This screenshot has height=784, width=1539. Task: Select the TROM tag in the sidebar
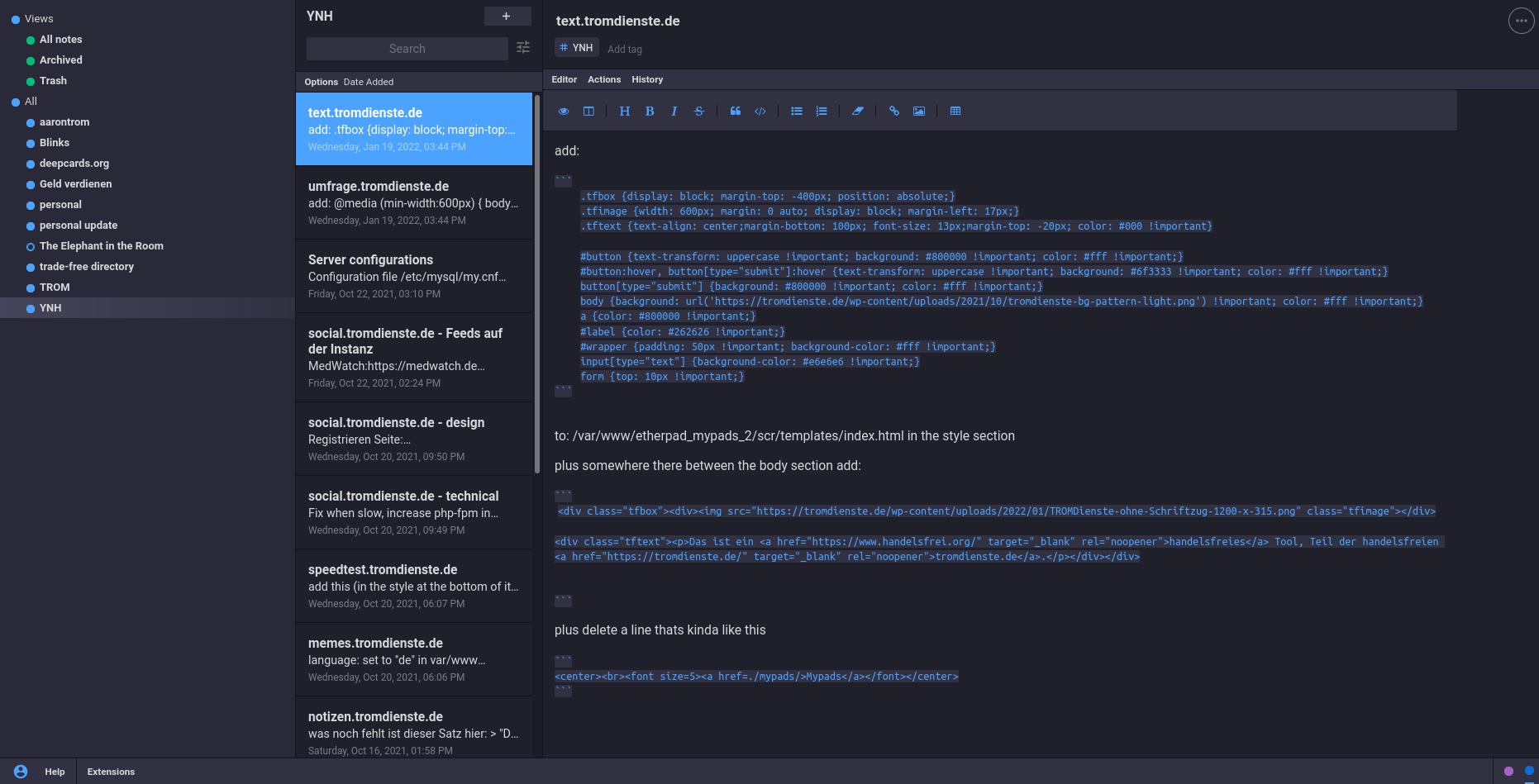click(x=55, y=287)
